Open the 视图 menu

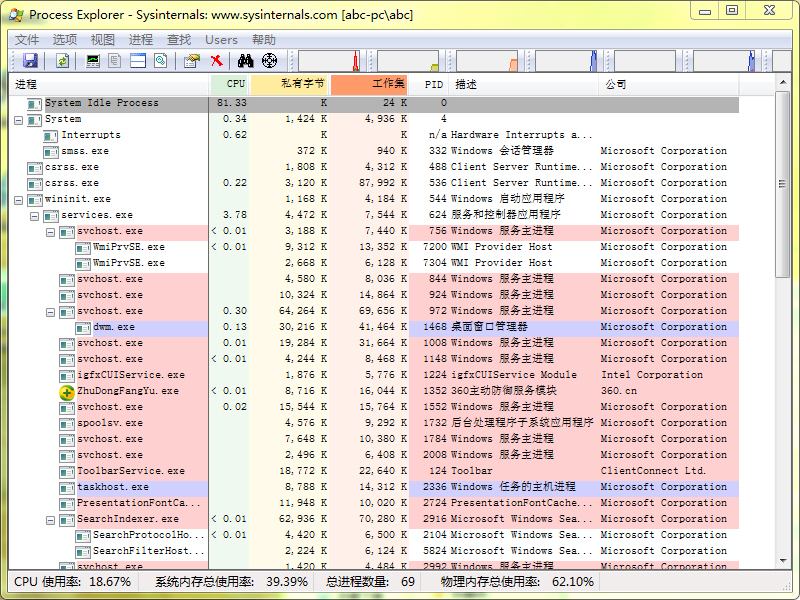[103, 40]
